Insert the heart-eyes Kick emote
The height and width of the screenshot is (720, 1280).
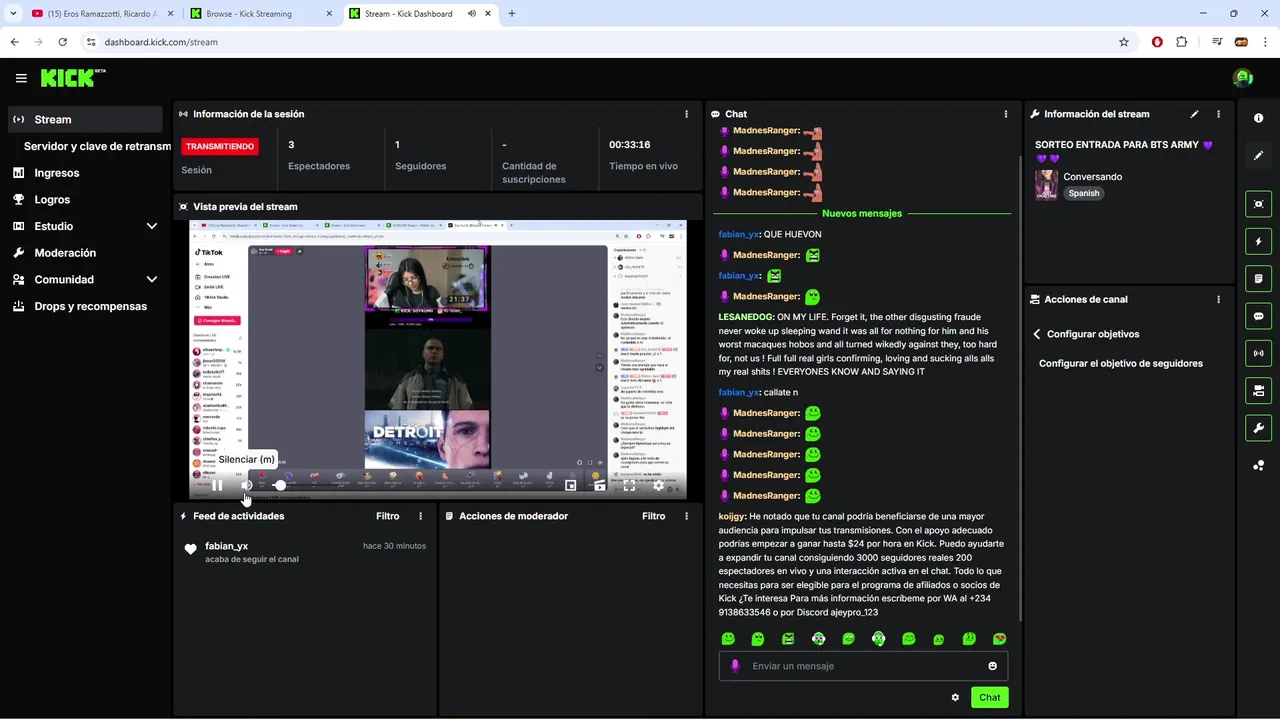pos(999,639)
